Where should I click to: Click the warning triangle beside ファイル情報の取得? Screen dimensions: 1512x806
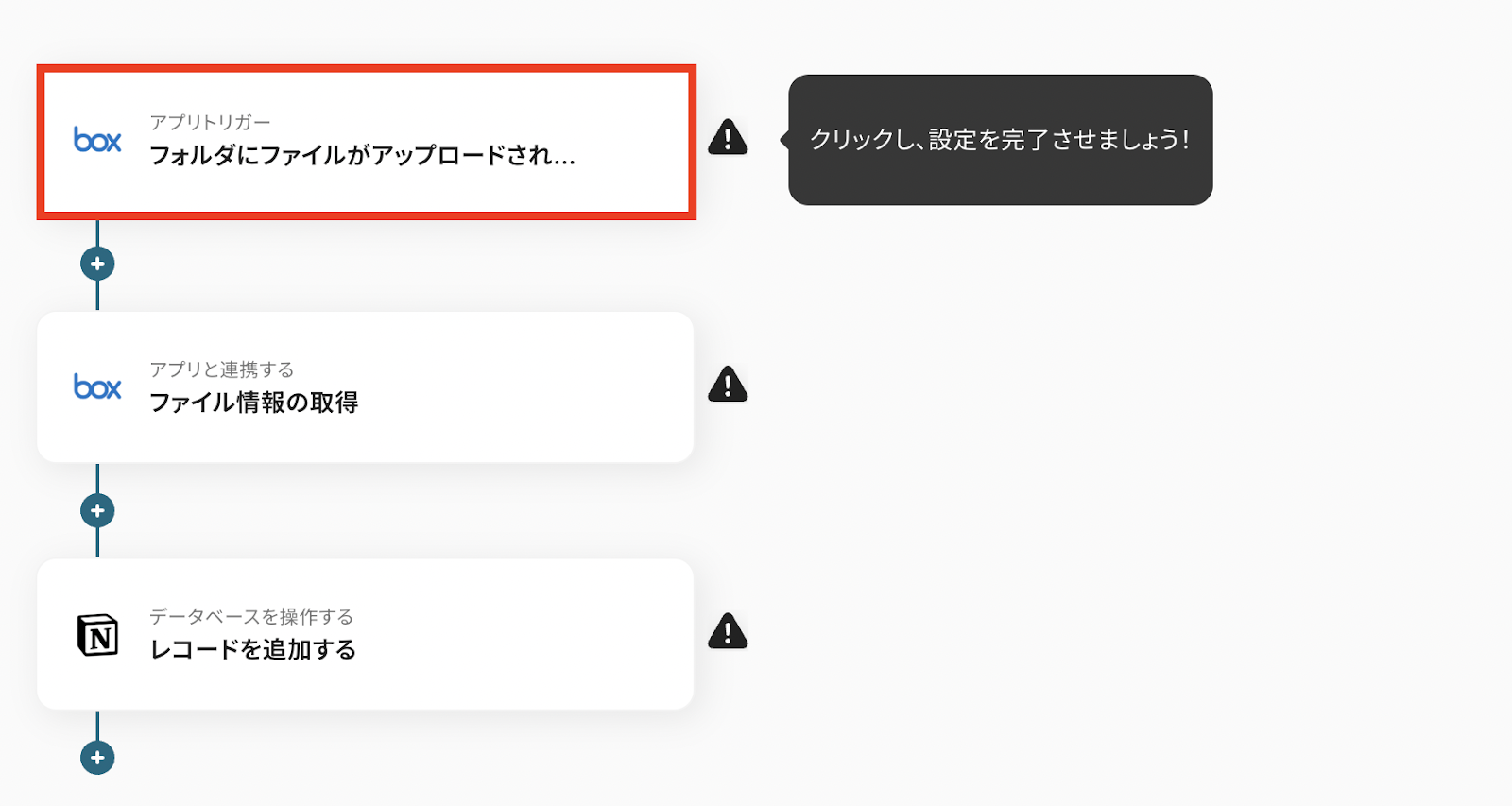tap(728, 385)
